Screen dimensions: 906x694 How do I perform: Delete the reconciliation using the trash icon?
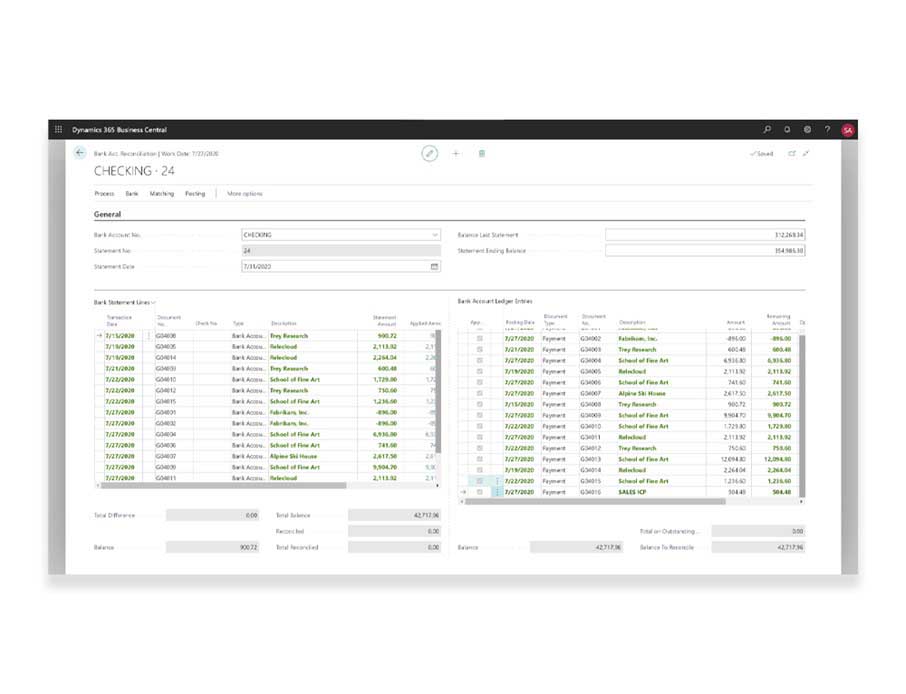coord(481,153)
